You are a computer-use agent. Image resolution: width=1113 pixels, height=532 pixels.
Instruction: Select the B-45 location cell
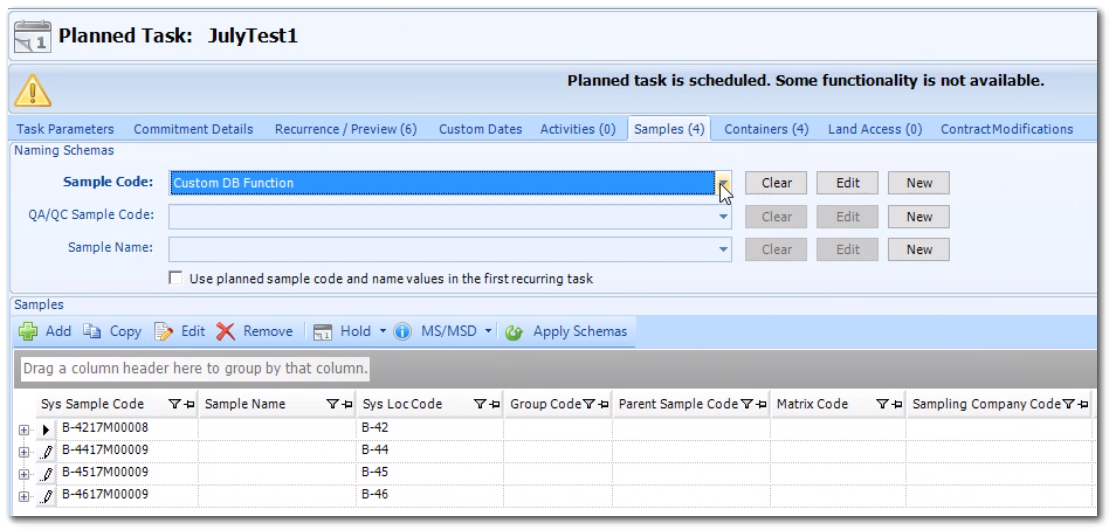429,472
